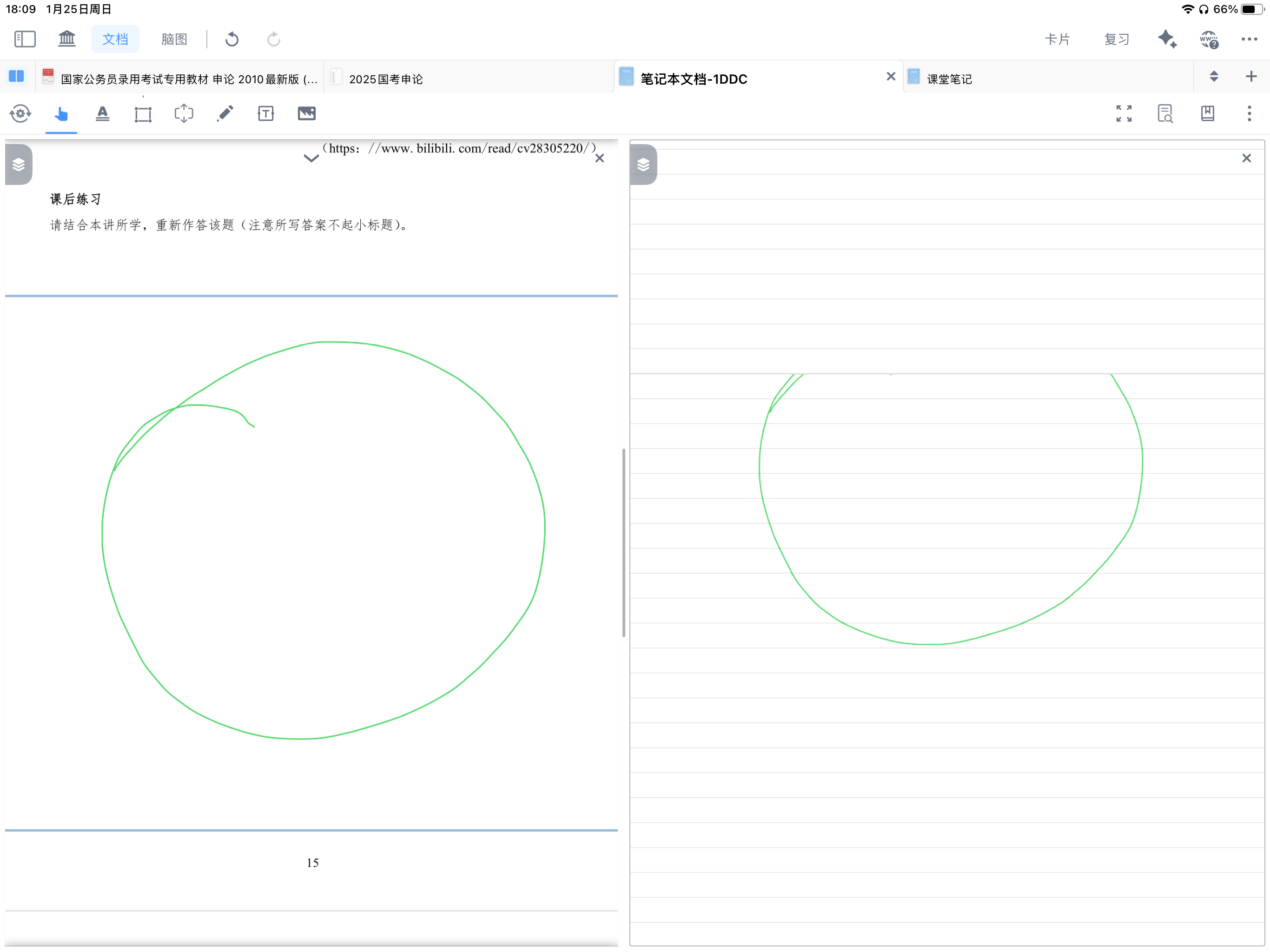Screen dimensions: 1270x952
Task: Switch to the 脑图 mind map mode
Action: [x=174, y=39]
